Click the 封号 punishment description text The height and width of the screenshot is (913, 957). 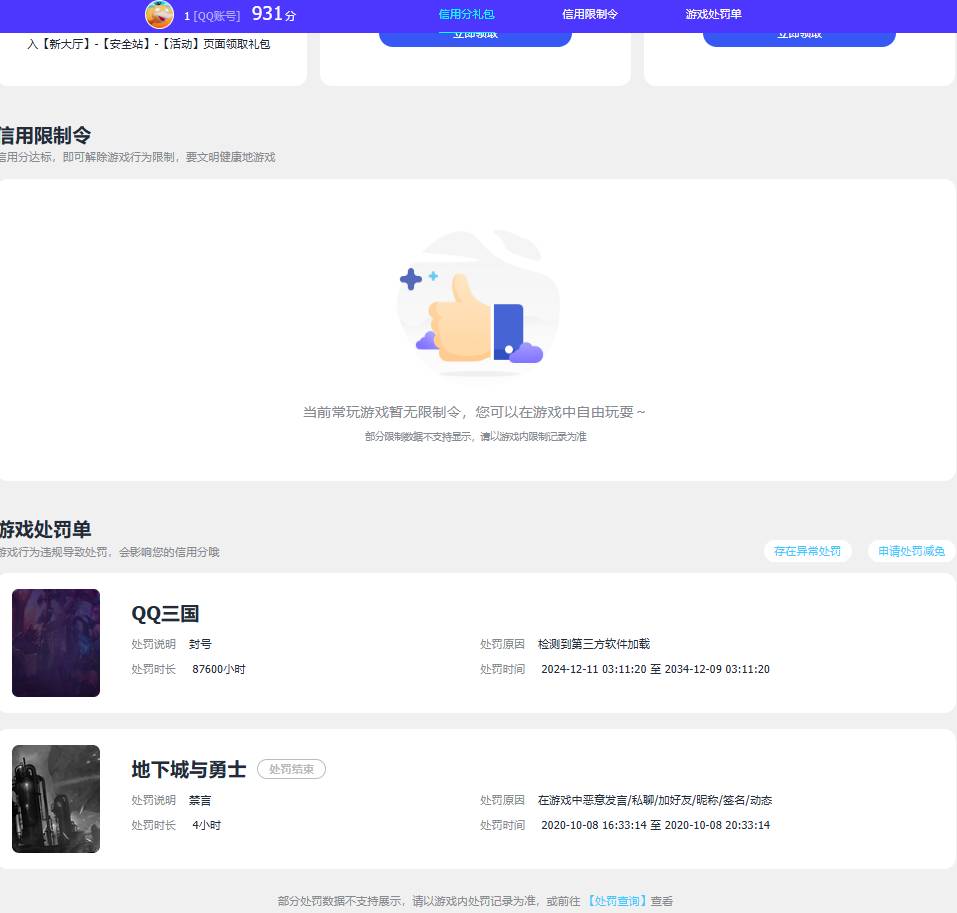[200, 644]
